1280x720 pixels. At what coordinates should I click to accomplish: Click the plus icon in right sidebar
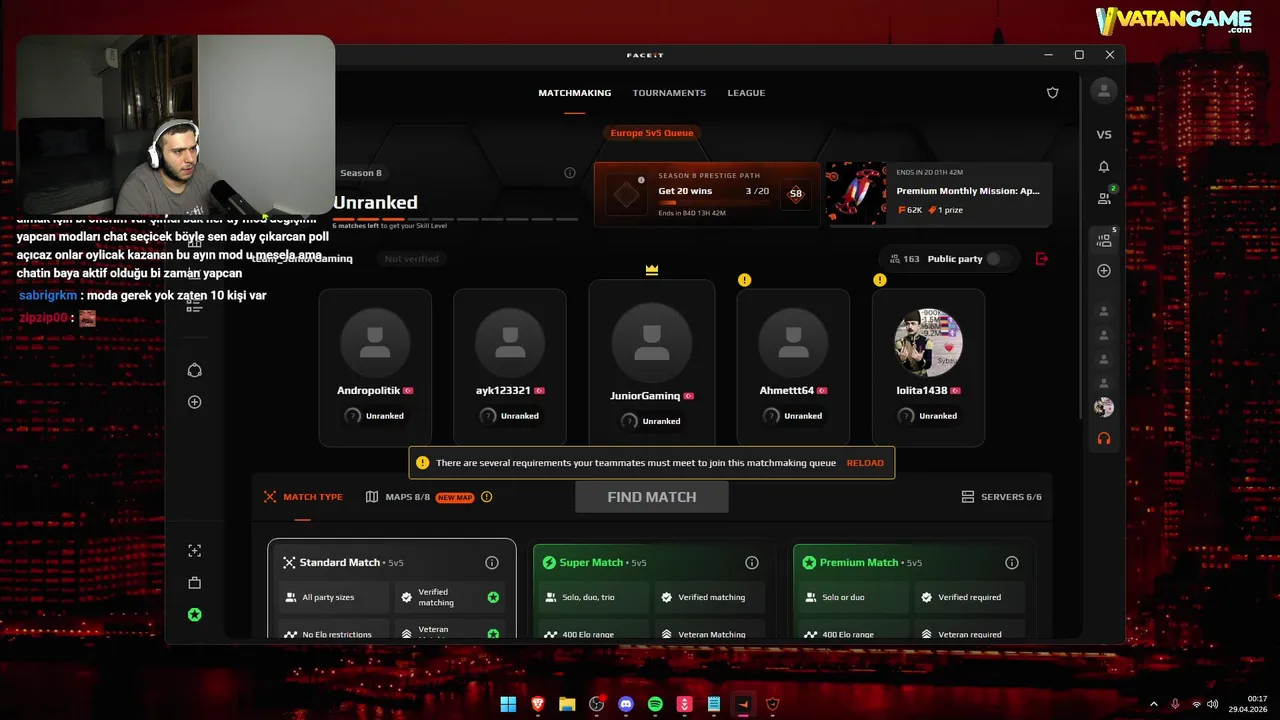[1104, 271]
